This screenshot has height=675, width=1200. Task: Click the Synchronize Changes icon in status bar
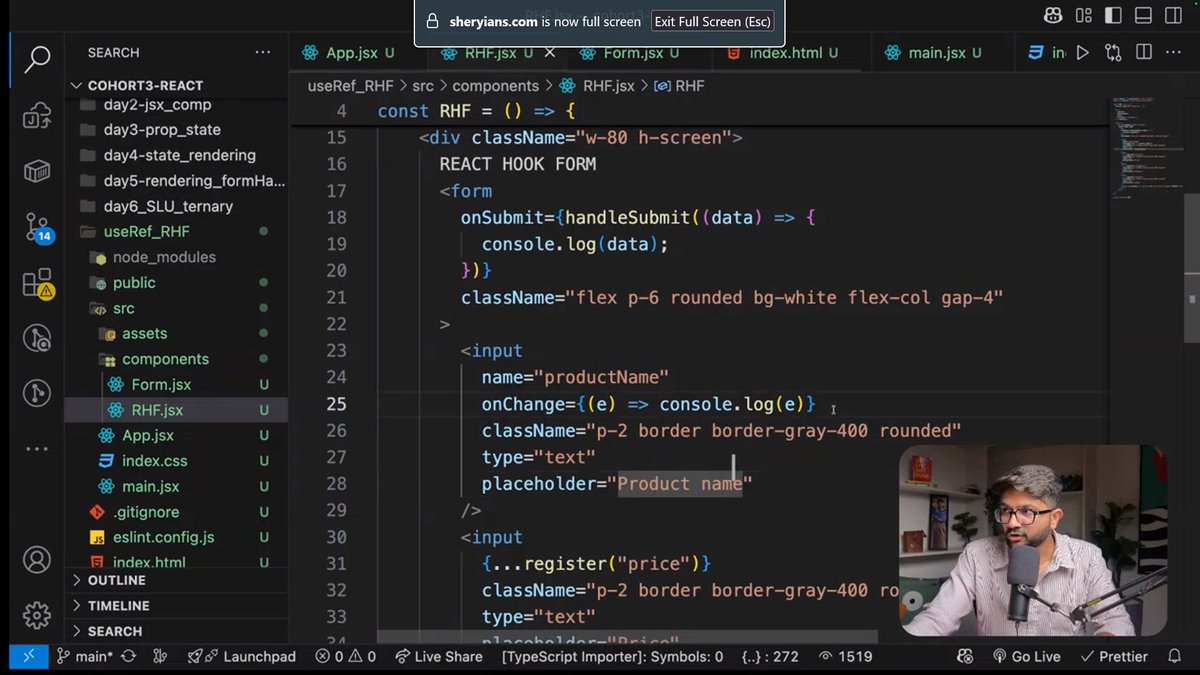(x=128, y=657)
